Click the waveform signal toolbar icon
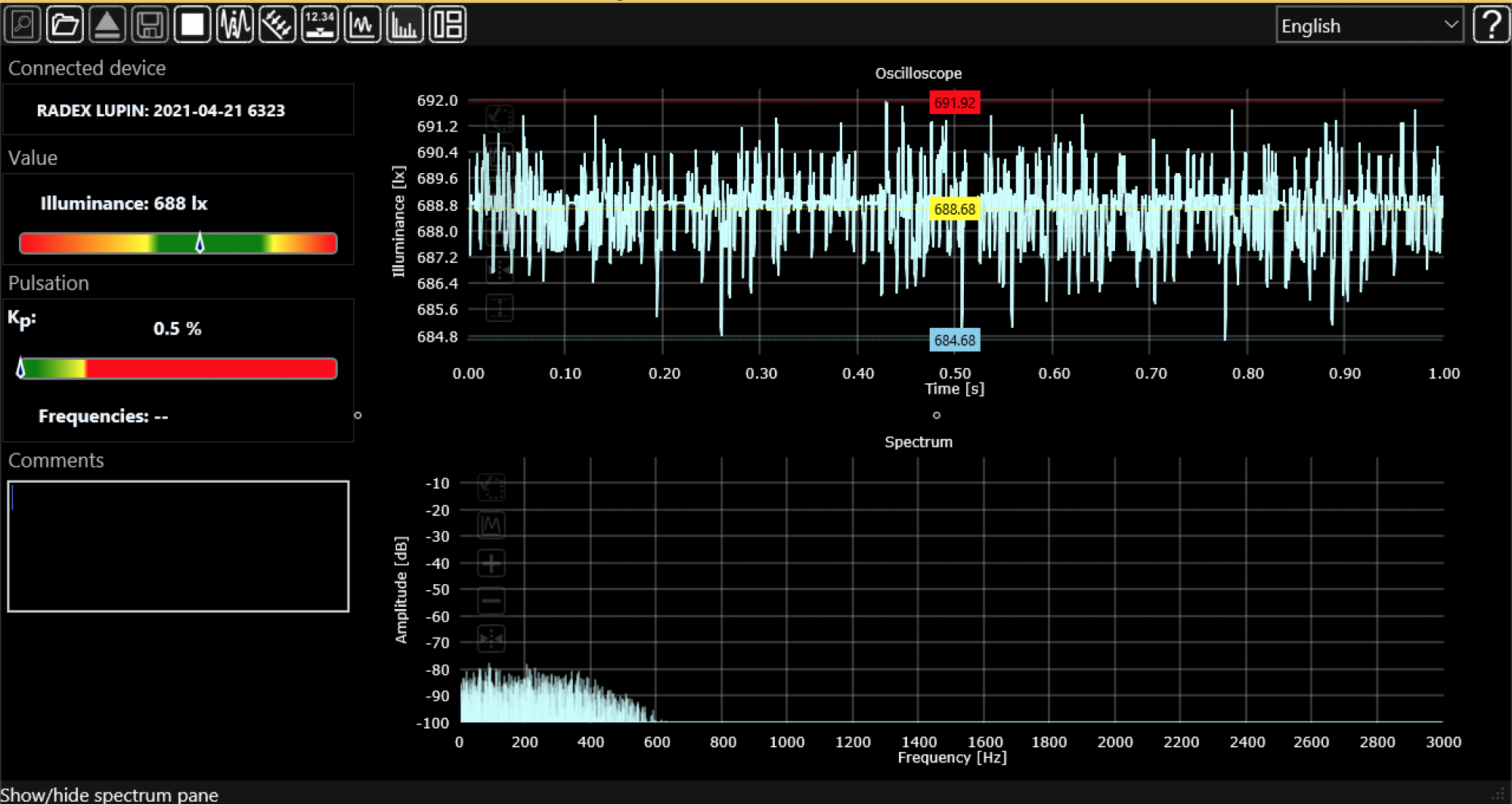 pos(234,25)
